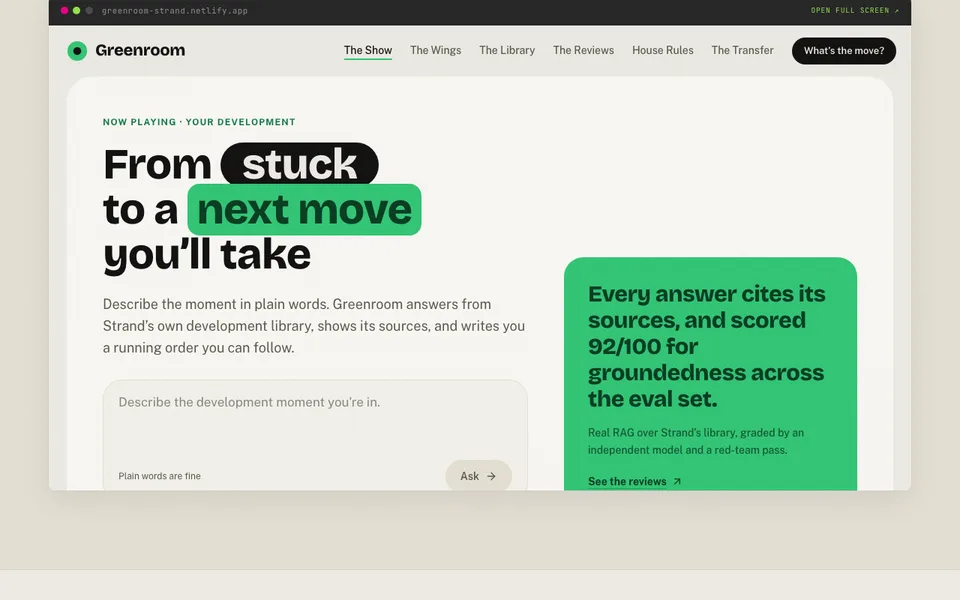Click the arrow icon in Ask button
The image size is (960, 600).
click(x=491, y=476)
